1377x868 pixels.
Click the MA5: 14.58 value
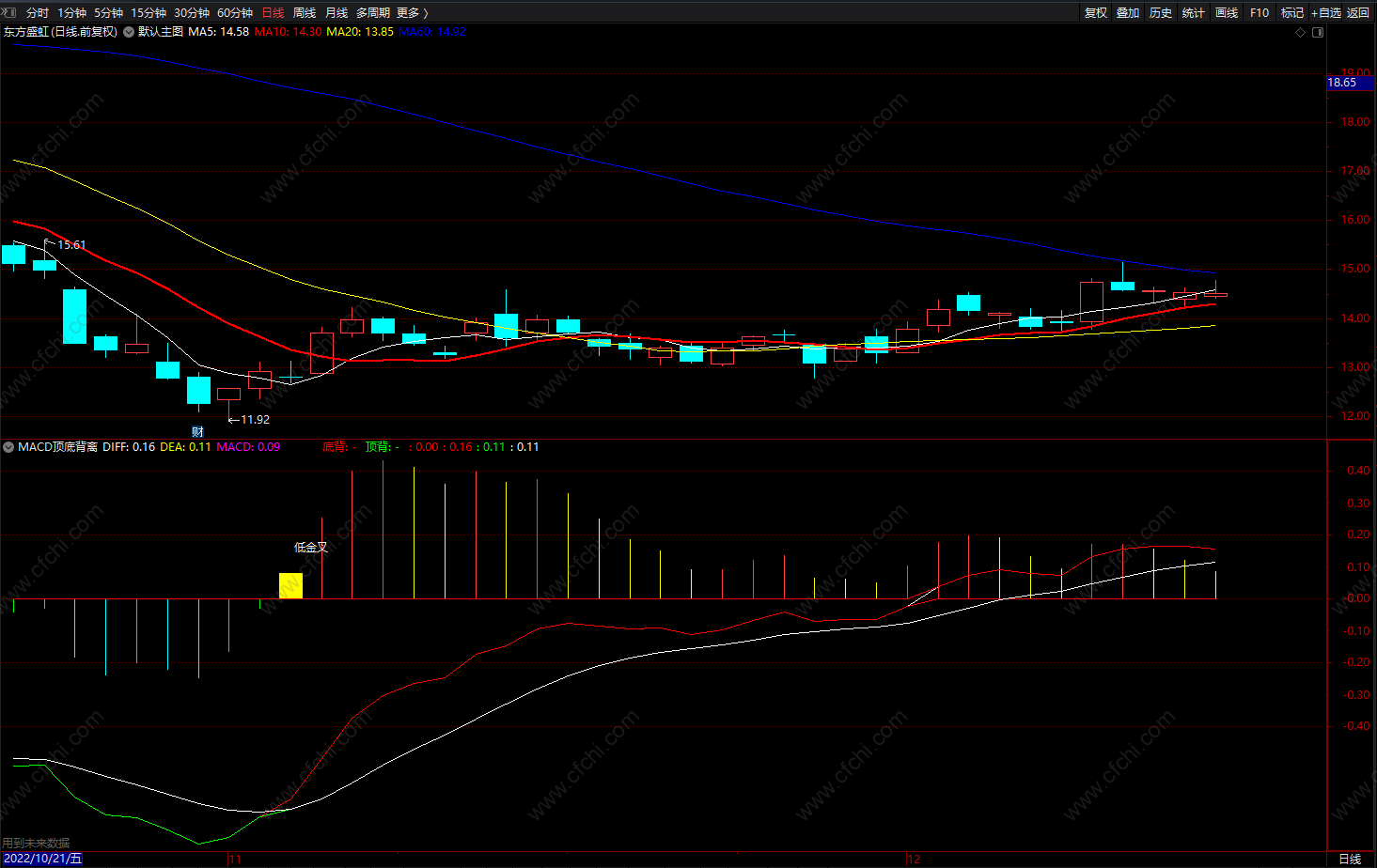point(219,32)
